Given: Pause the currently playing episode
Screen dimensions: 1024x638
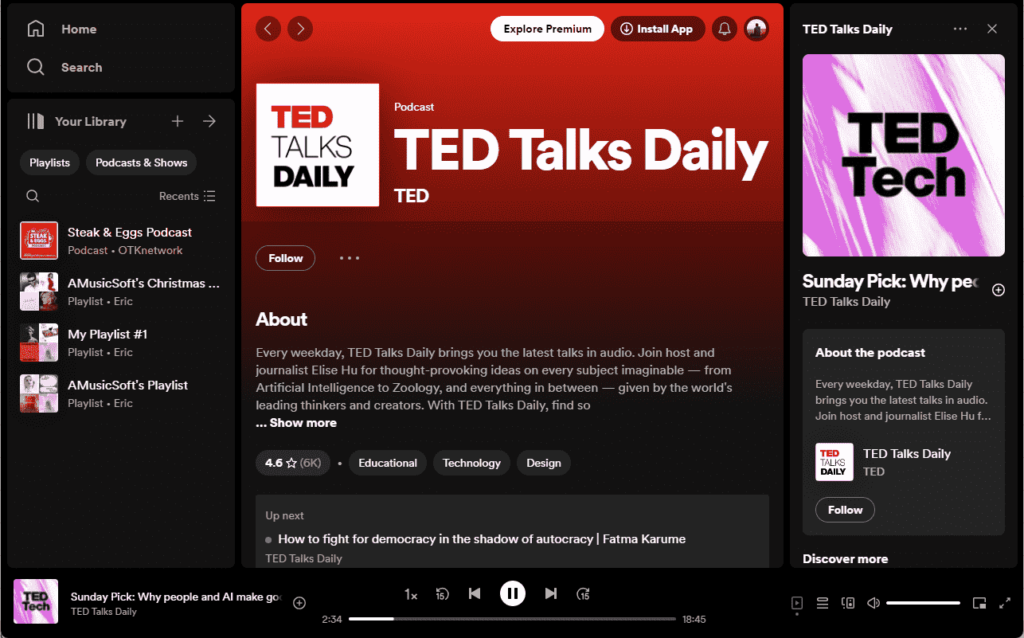Looking at the screenshot, I should 512,593.
